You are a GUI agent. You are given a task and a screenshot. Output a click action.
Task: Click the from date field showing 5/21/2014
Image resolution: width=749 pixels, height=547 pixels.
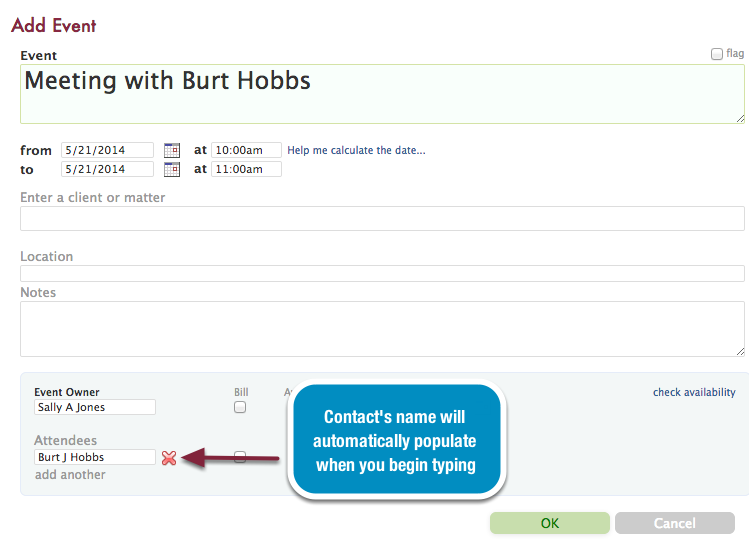[x=107, y=150]
